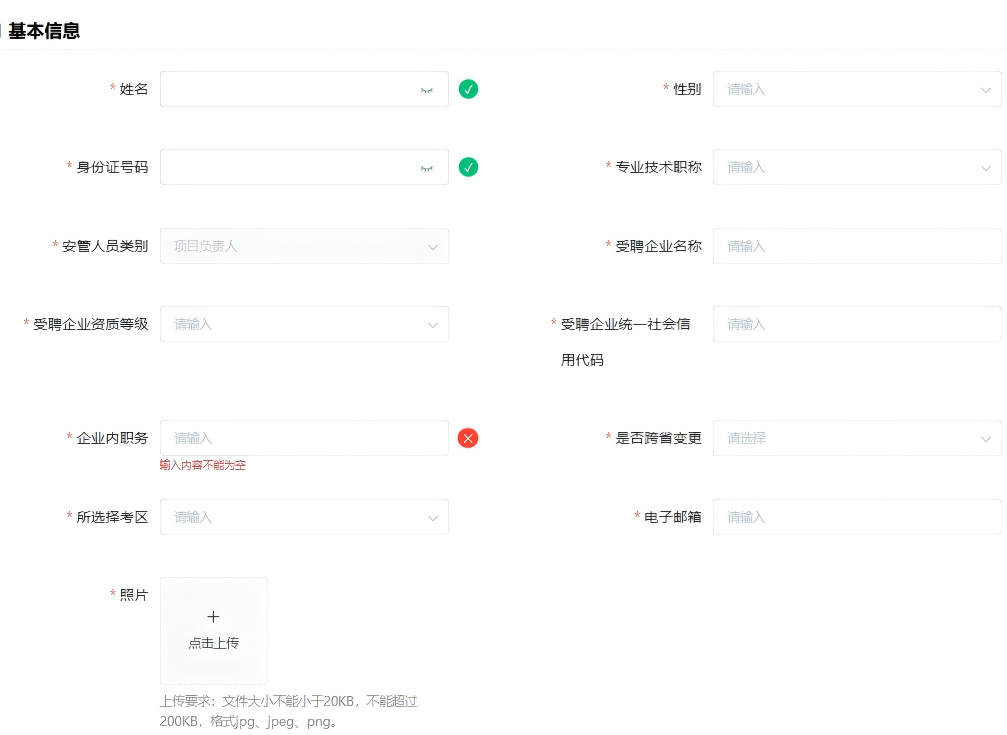The height and width of the screenshot is (735, 1007).
Task: Click green checkmark icon beside 姓名
Action: (468, 89)
